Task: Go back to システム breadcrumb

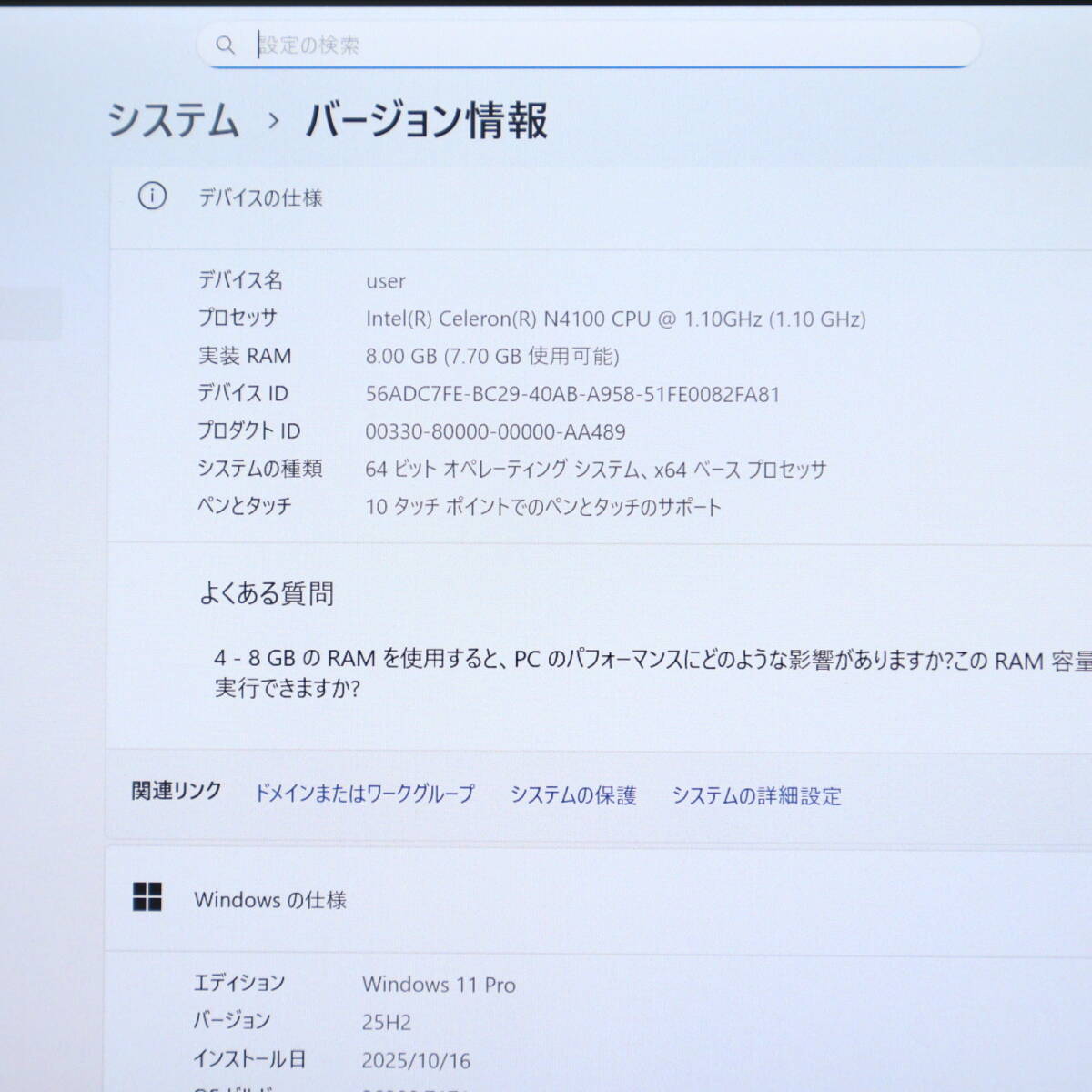Action: pos(173,120)
